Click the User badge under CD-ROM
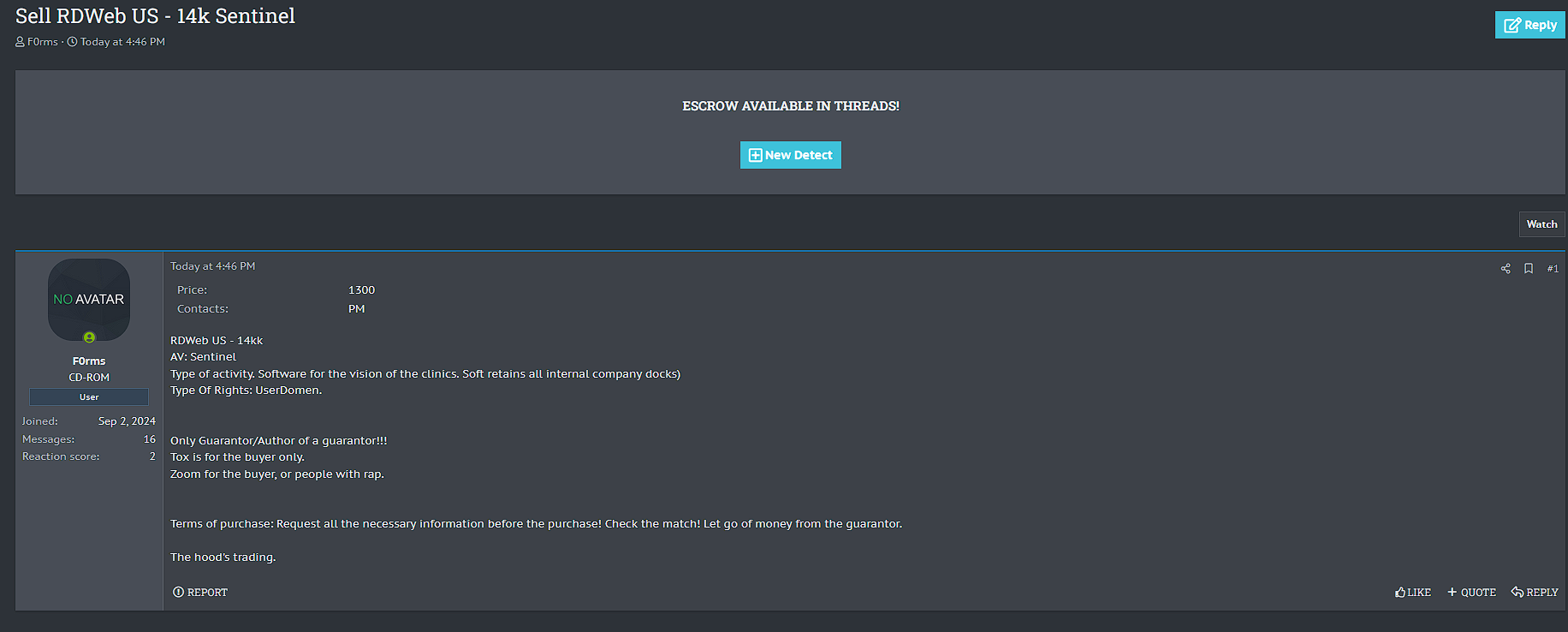This screenshot has height=632, width=1568. 89,397
